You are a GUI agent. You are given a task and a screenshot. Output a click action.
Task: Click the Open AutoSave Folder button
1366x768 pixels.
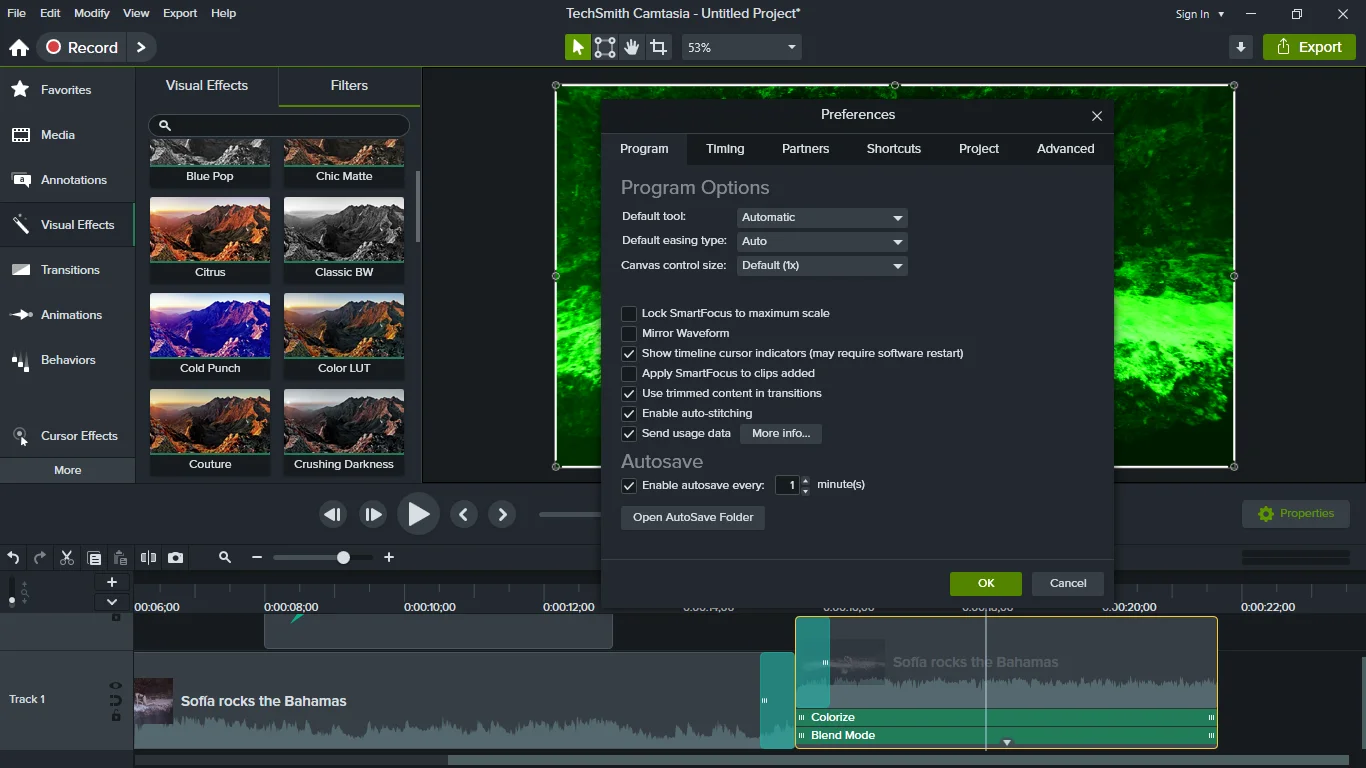[x=692, y=517]
